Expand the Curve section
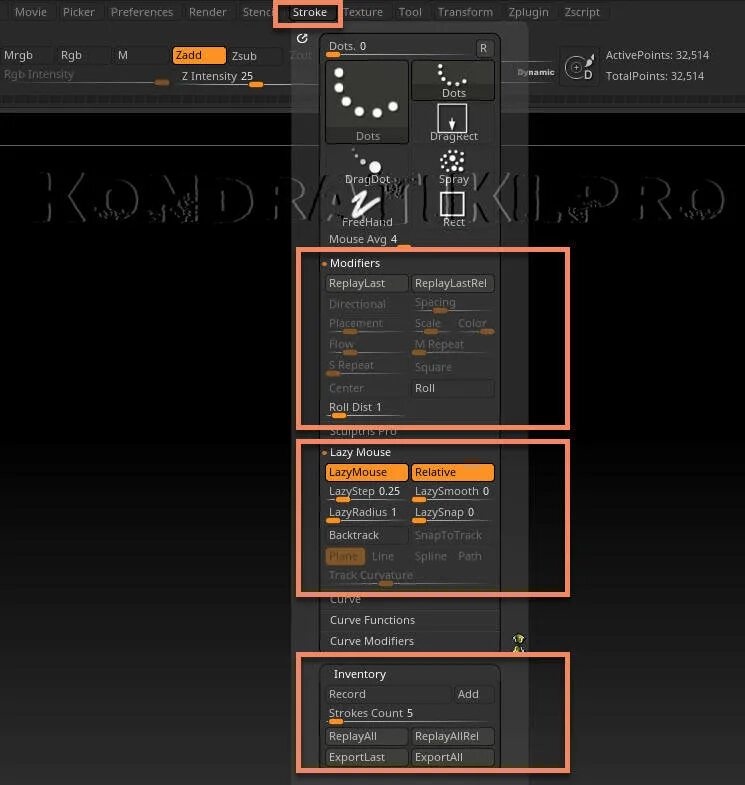This screenshot has width=745, height=785. click(x=345, y=599)
